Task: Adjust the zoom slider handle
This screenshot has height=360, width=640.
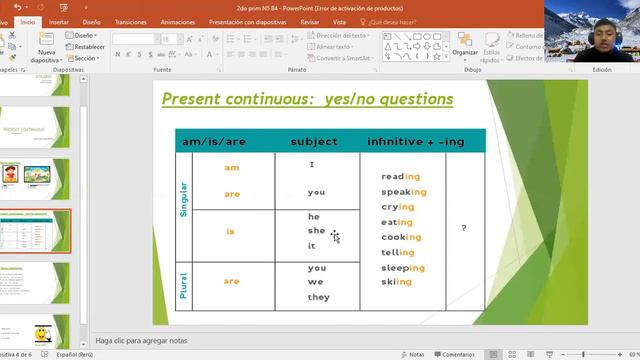Action: [583, 354]
